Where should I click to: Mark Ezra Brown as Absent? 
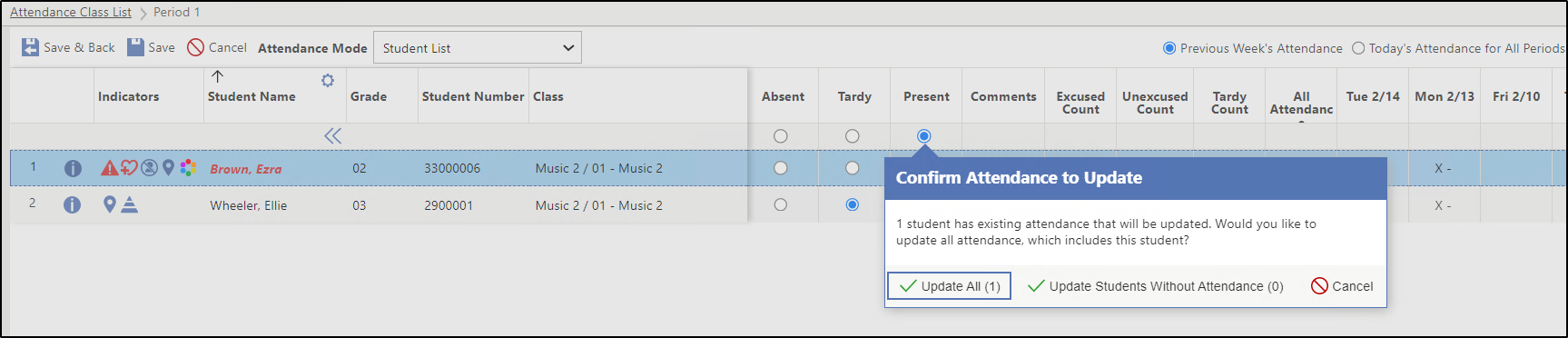click(x=780, y=168)
